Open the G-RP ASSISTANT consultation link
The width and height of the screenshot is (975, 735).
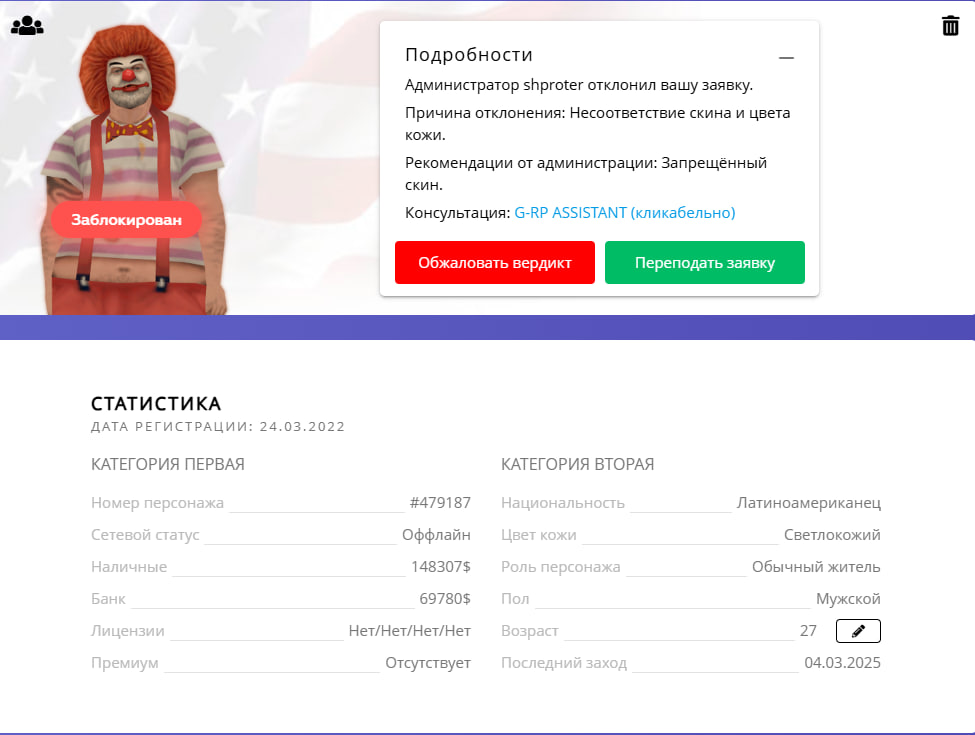coord(624,213)
